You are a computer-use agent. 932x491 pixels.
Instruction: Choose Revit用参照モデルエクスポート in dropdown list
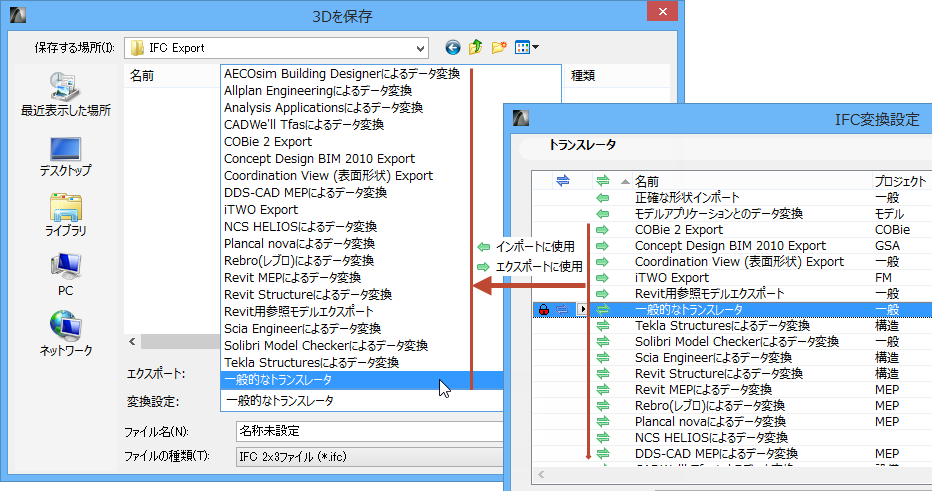pos(298,311)
